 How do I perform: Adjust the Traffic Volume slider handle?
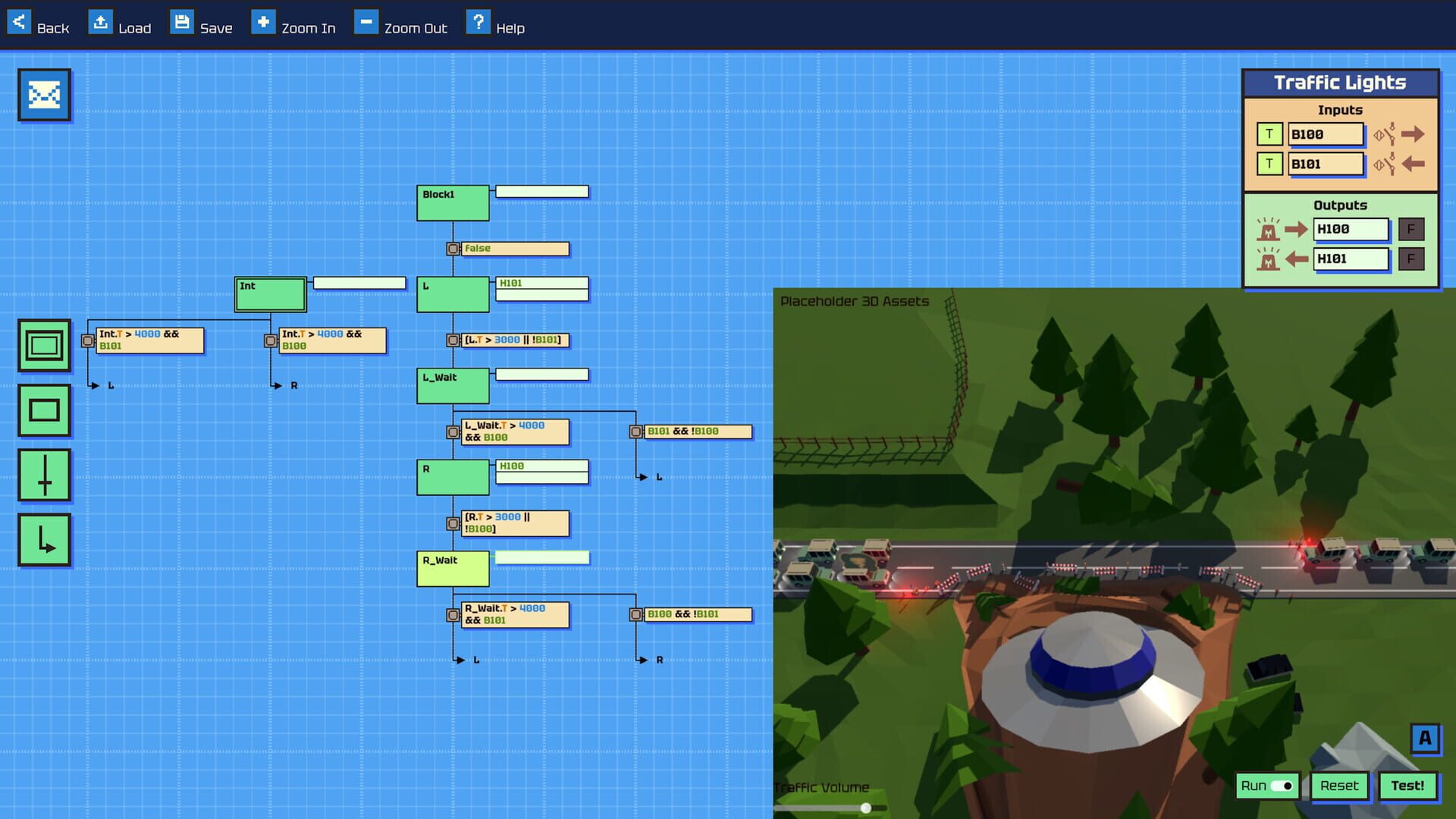point(865,808)
